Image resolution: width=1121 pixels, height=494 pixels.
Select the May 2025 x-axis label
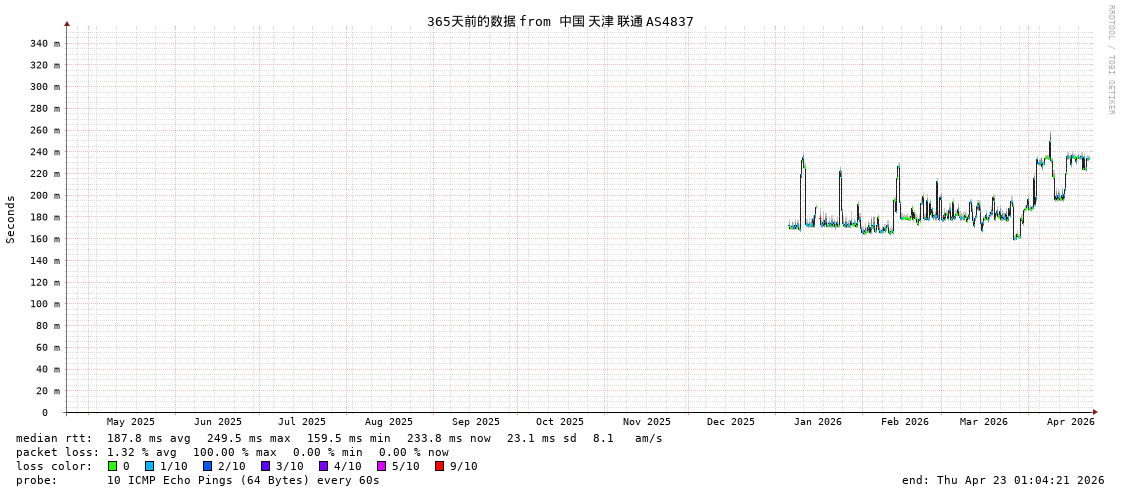(x=131, y=422)
